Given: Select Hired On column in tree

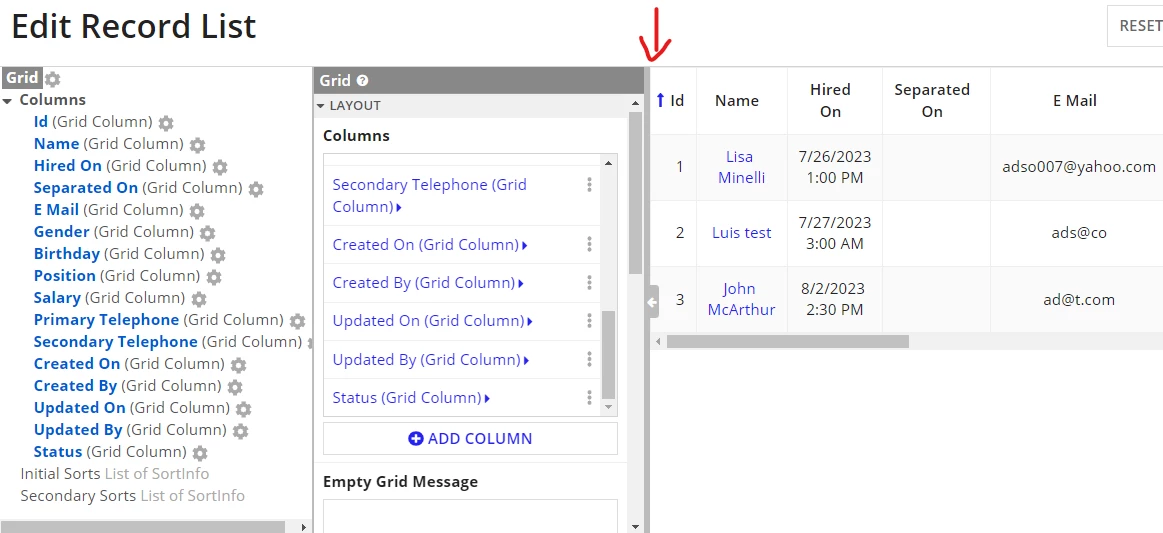Looking at the screenshot, I should tap(67, 166).
